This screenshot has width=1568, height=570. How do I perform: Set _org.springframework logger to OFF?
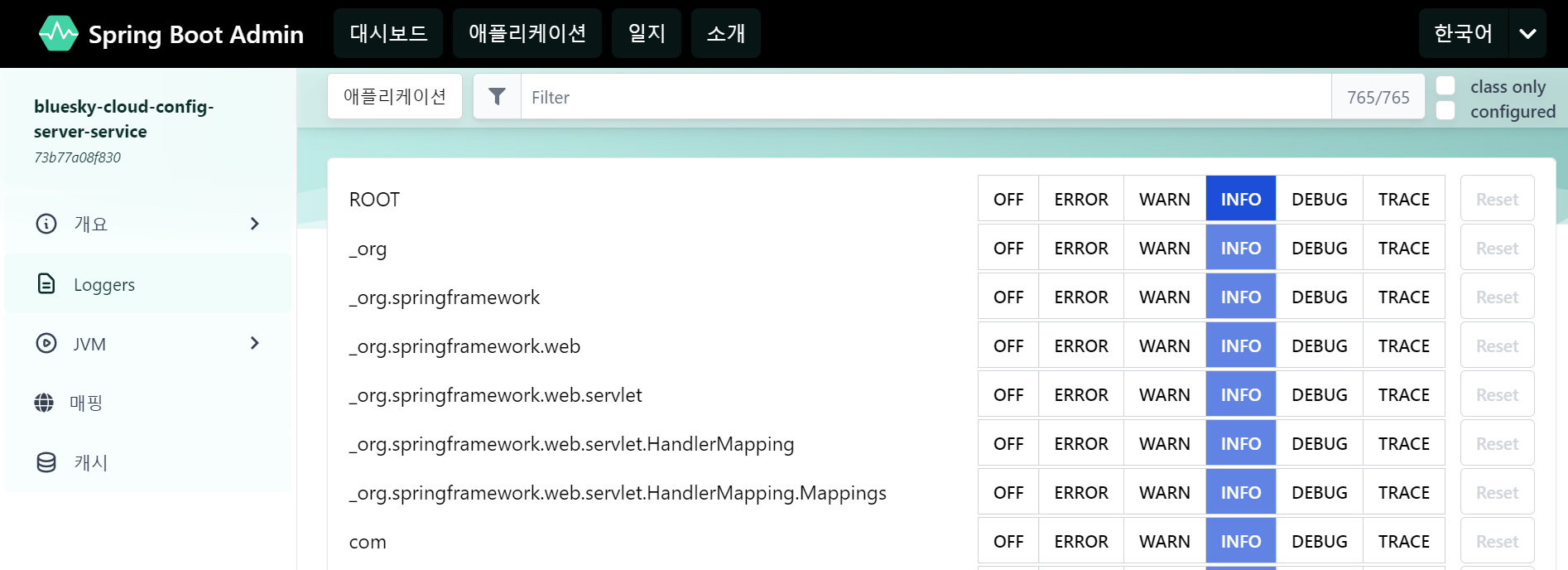click(1008, 297)
